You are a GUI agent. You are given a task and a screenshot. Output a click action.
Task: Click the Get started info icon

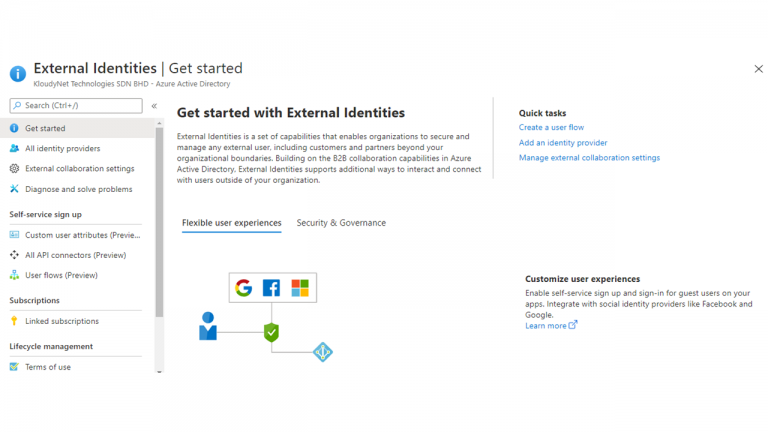click(x=14, y=128)
